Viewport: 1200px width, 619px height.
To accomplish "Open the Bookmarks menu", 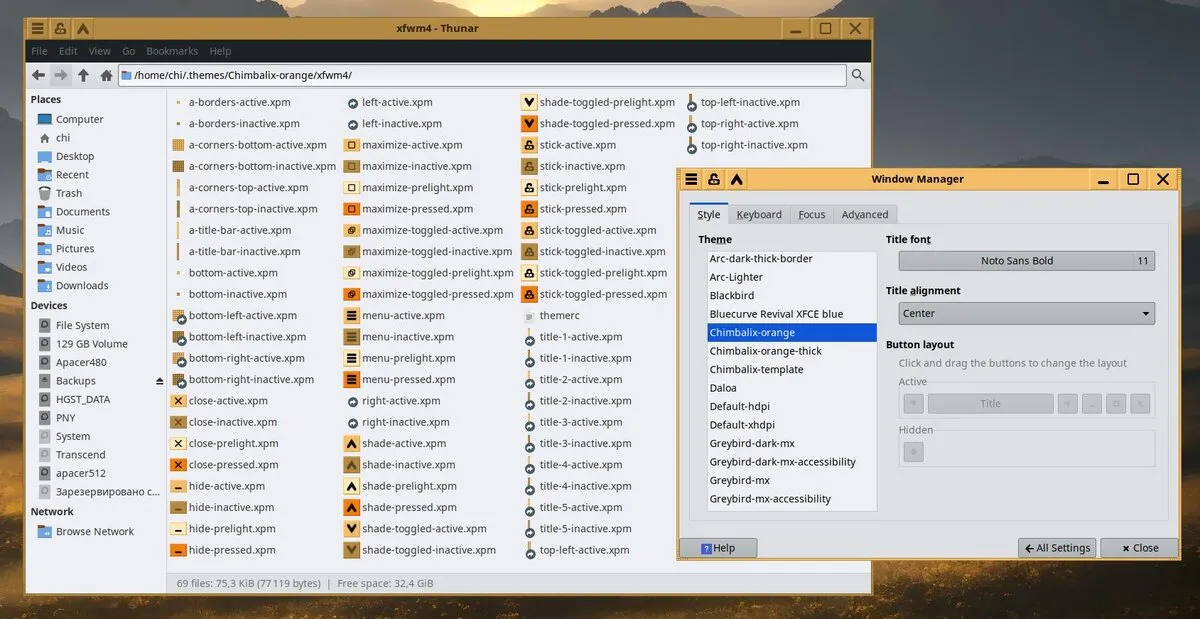I will [x=172, y=51].
